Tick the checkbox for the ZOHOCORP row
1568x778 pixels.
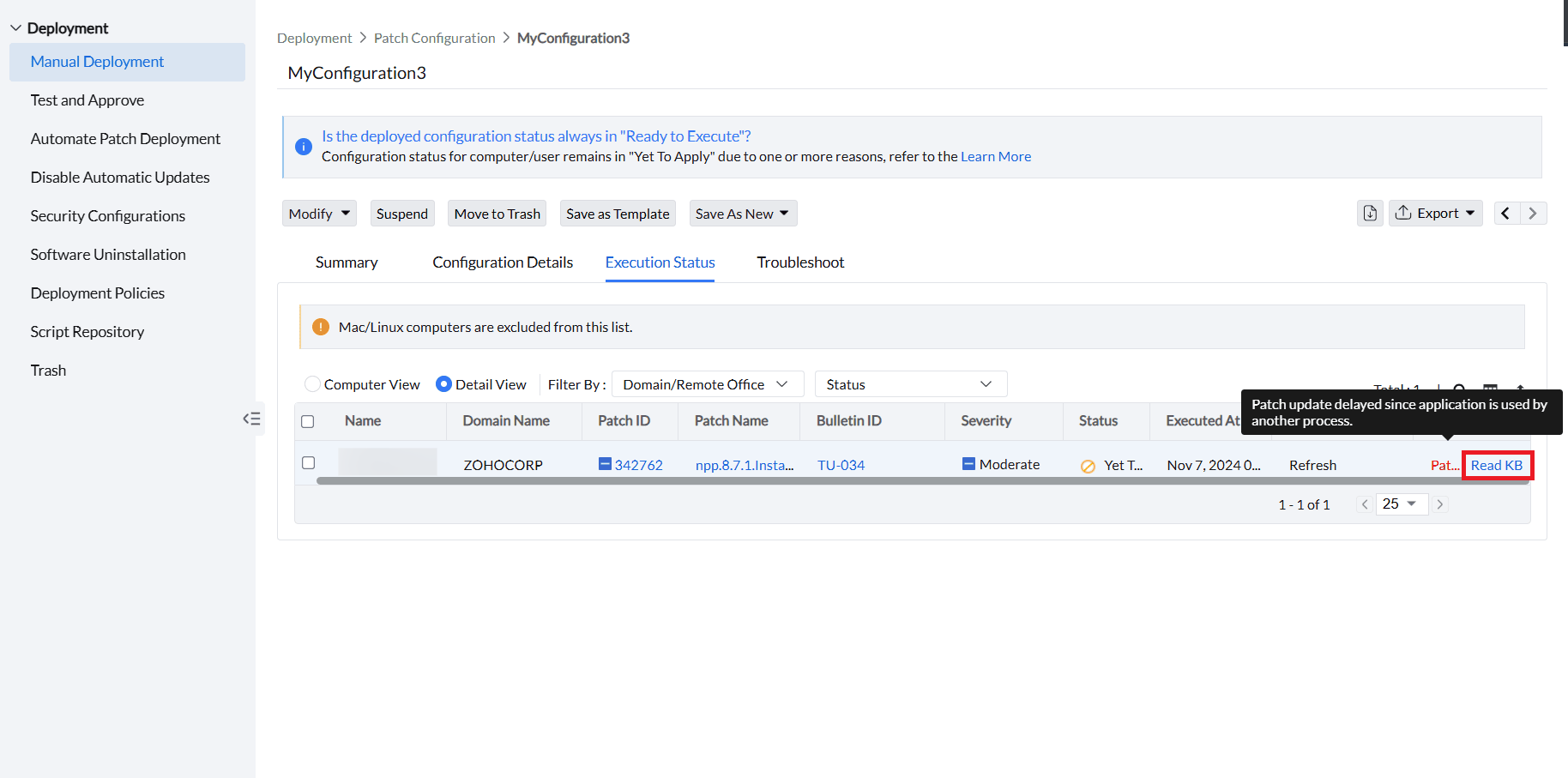309,463
